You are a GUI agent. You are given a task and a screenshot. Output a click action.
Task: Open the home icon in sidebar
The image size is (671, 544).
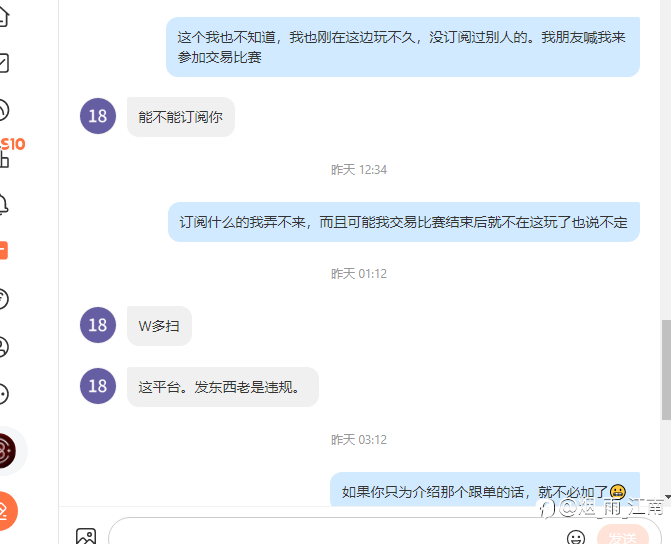tap(3, 16)
